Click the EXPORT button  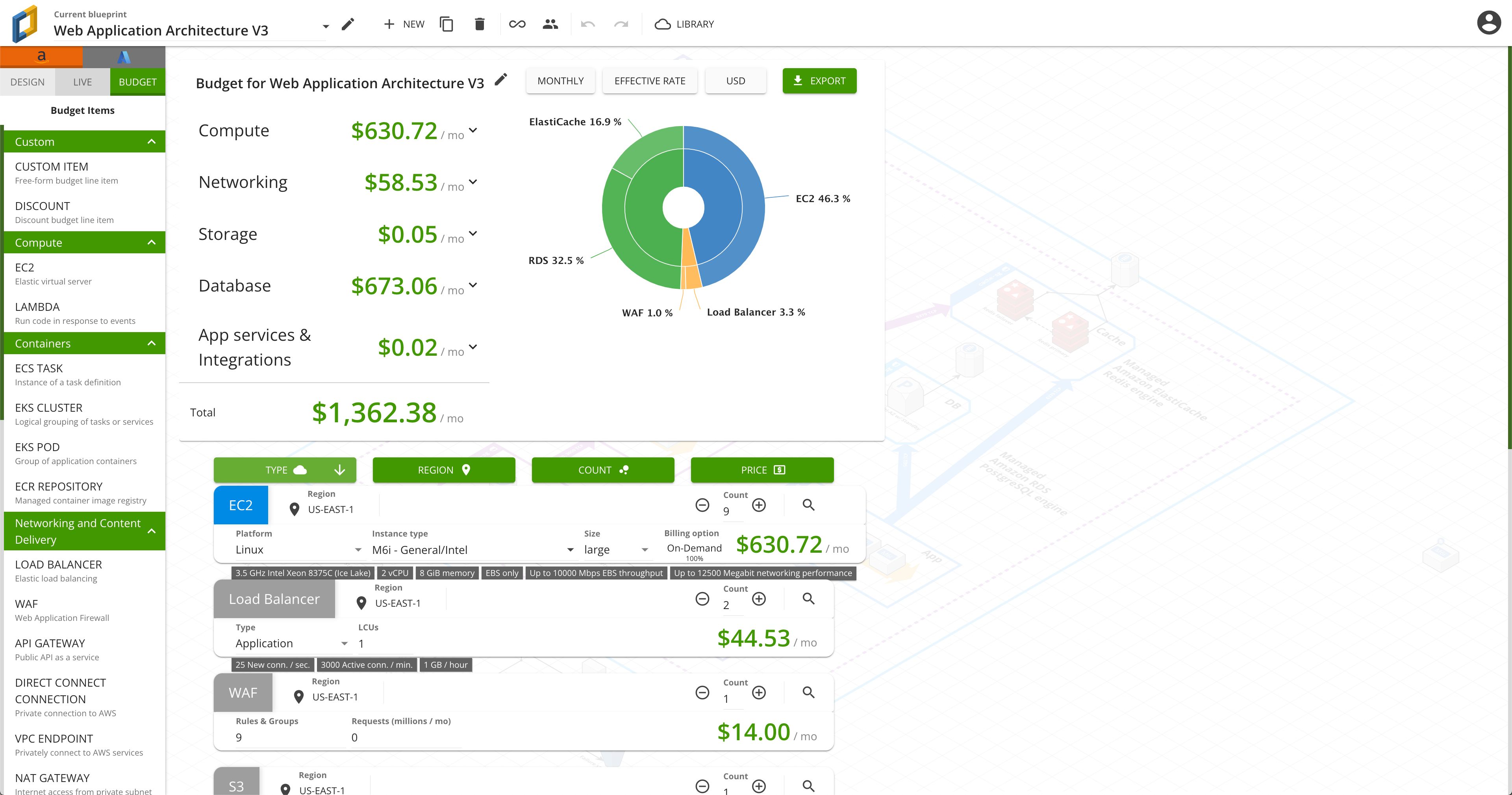[x=819, y=80]
